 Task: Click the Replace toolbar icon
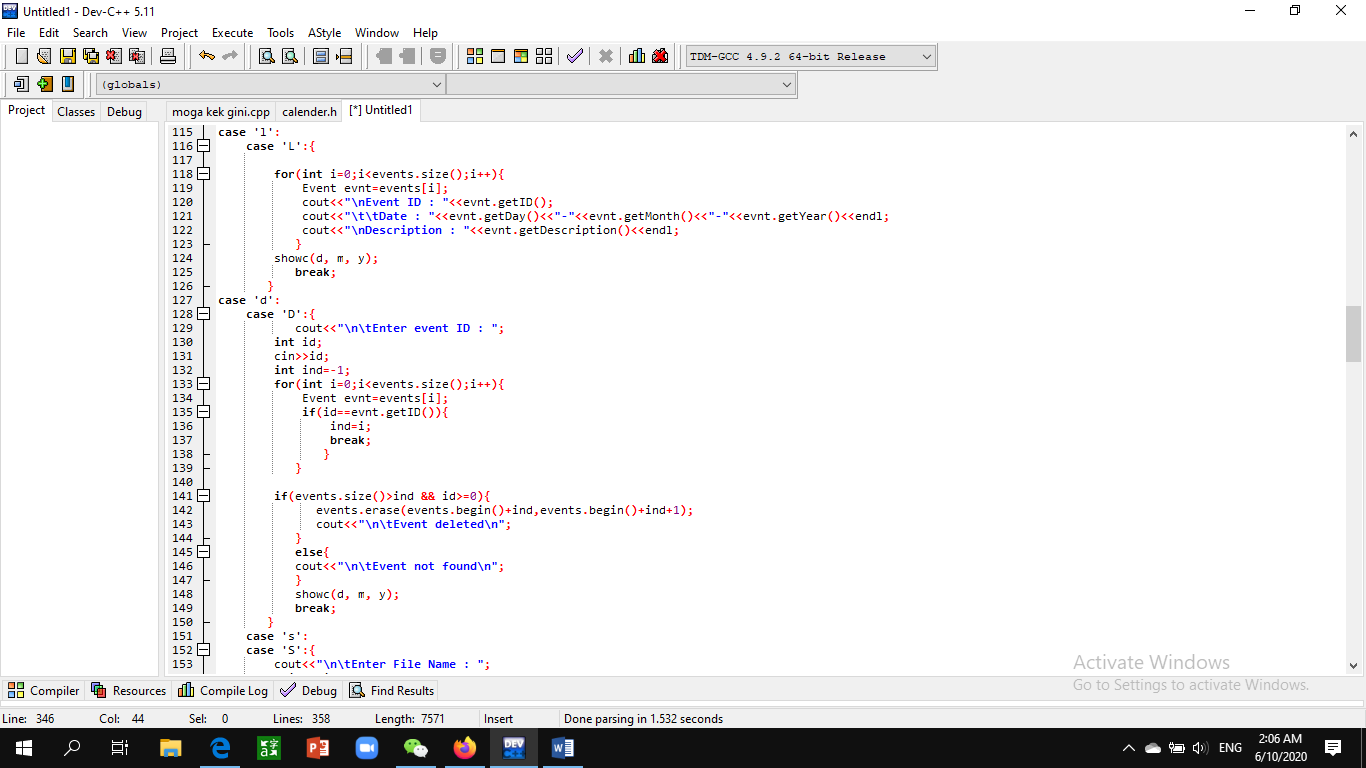pos(290,56)
